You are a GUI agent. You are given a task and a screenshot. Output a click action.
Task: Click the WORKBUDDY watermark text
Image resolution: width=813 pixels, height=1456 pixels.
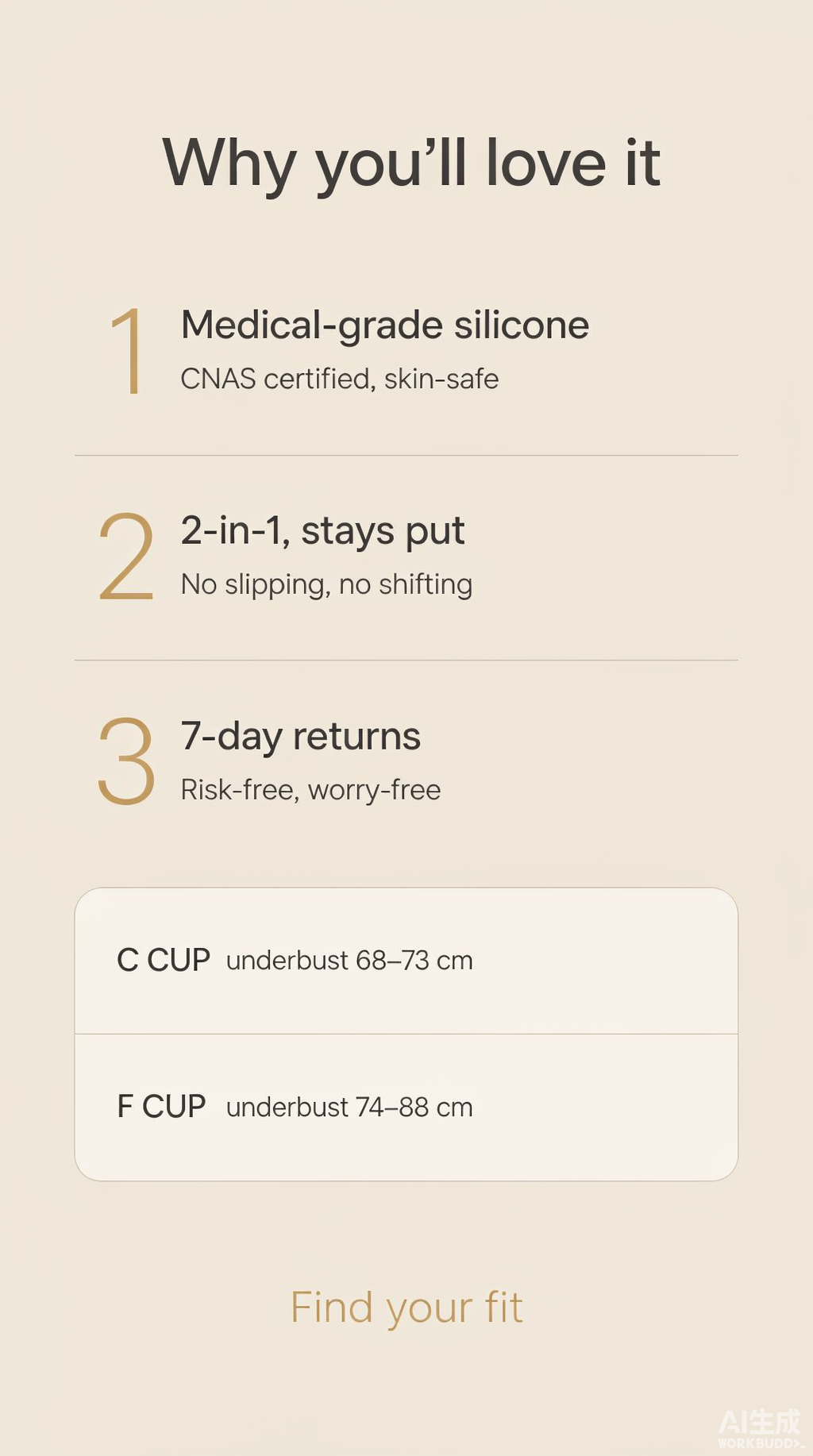761,1443
